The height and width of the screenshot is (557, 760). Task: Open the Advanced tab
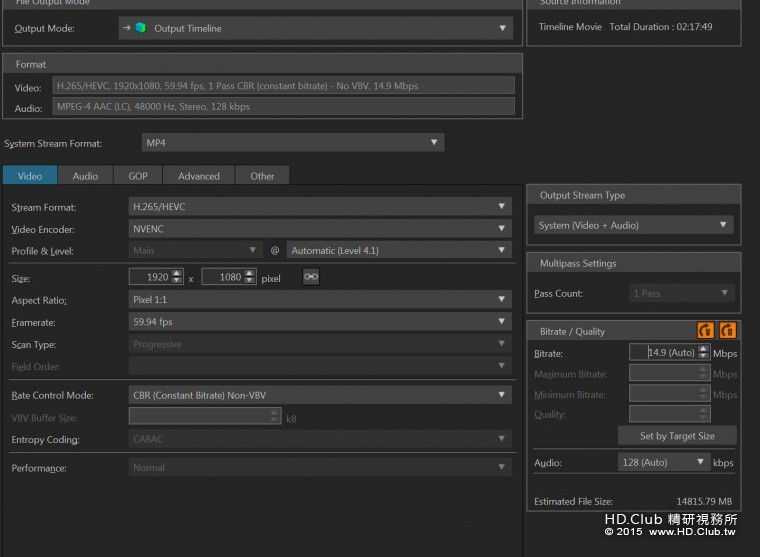coord(198,176)
